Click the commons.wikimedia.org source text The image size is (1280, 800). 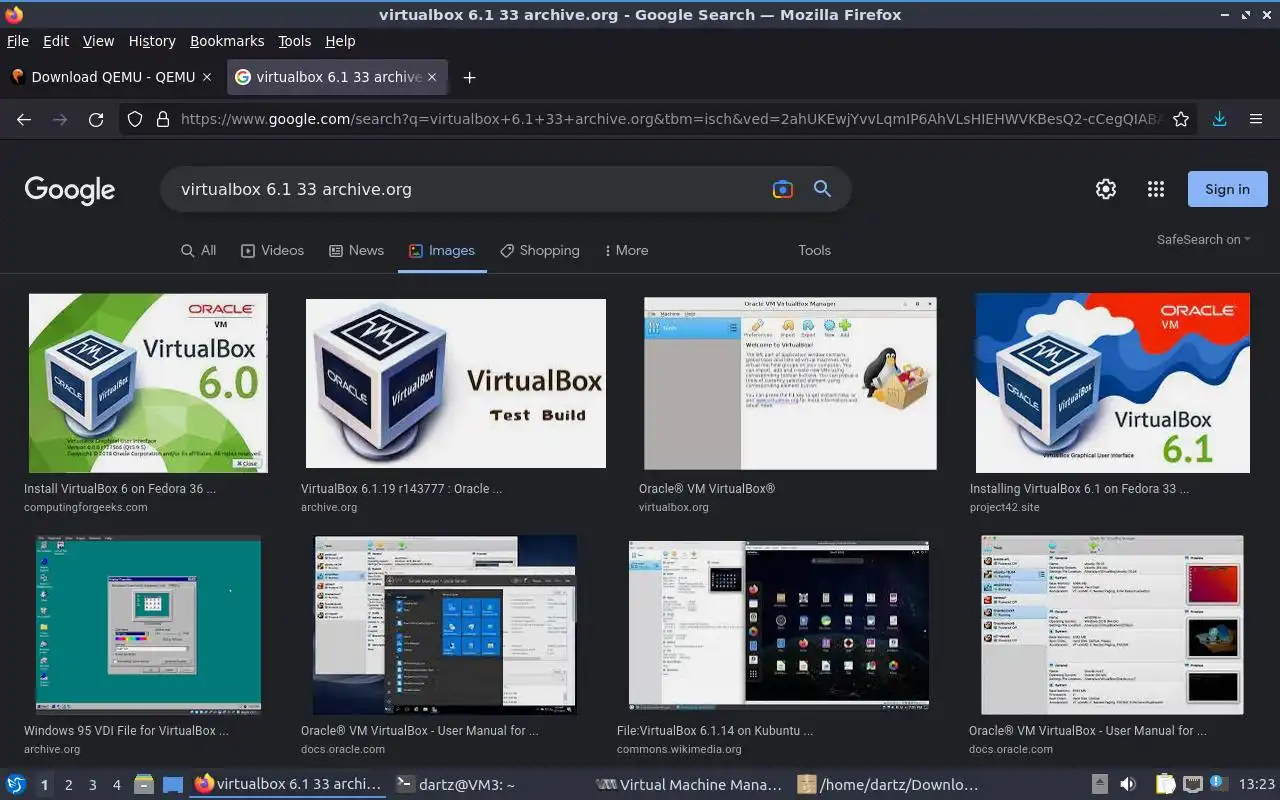pos(679,749)
